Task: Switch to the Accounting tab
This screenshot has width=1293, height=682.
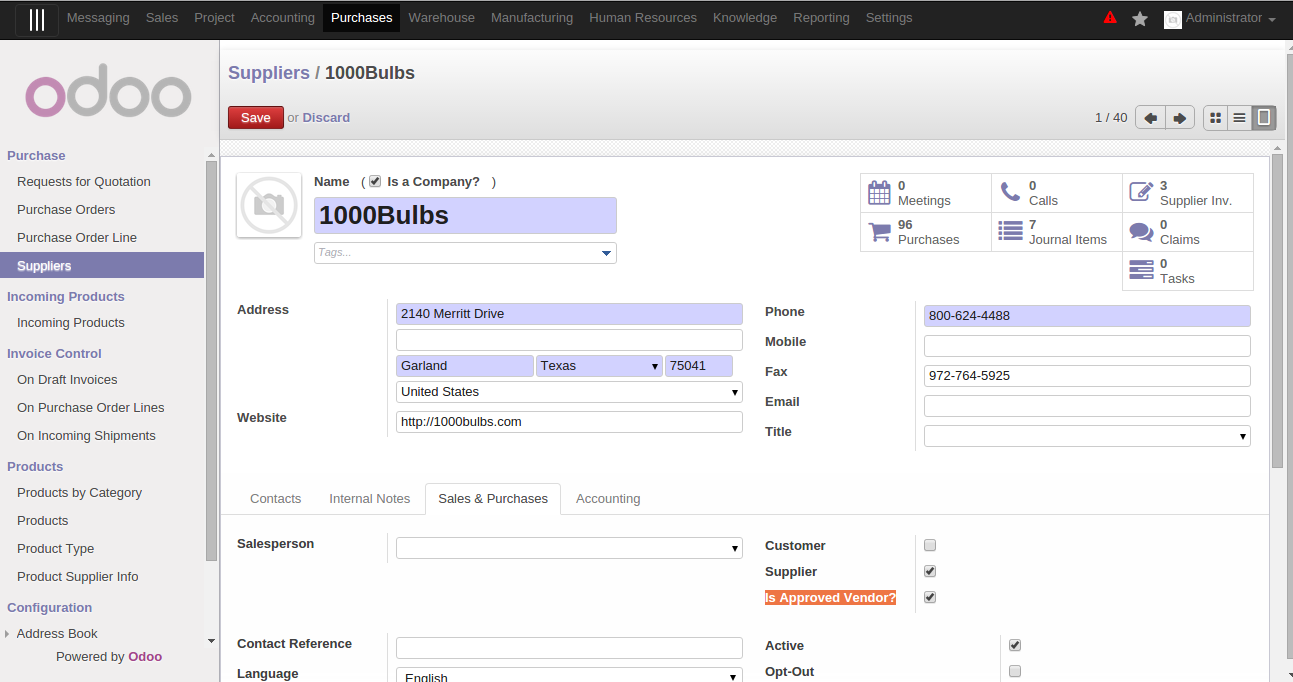Action: click(x=608, y=498)
